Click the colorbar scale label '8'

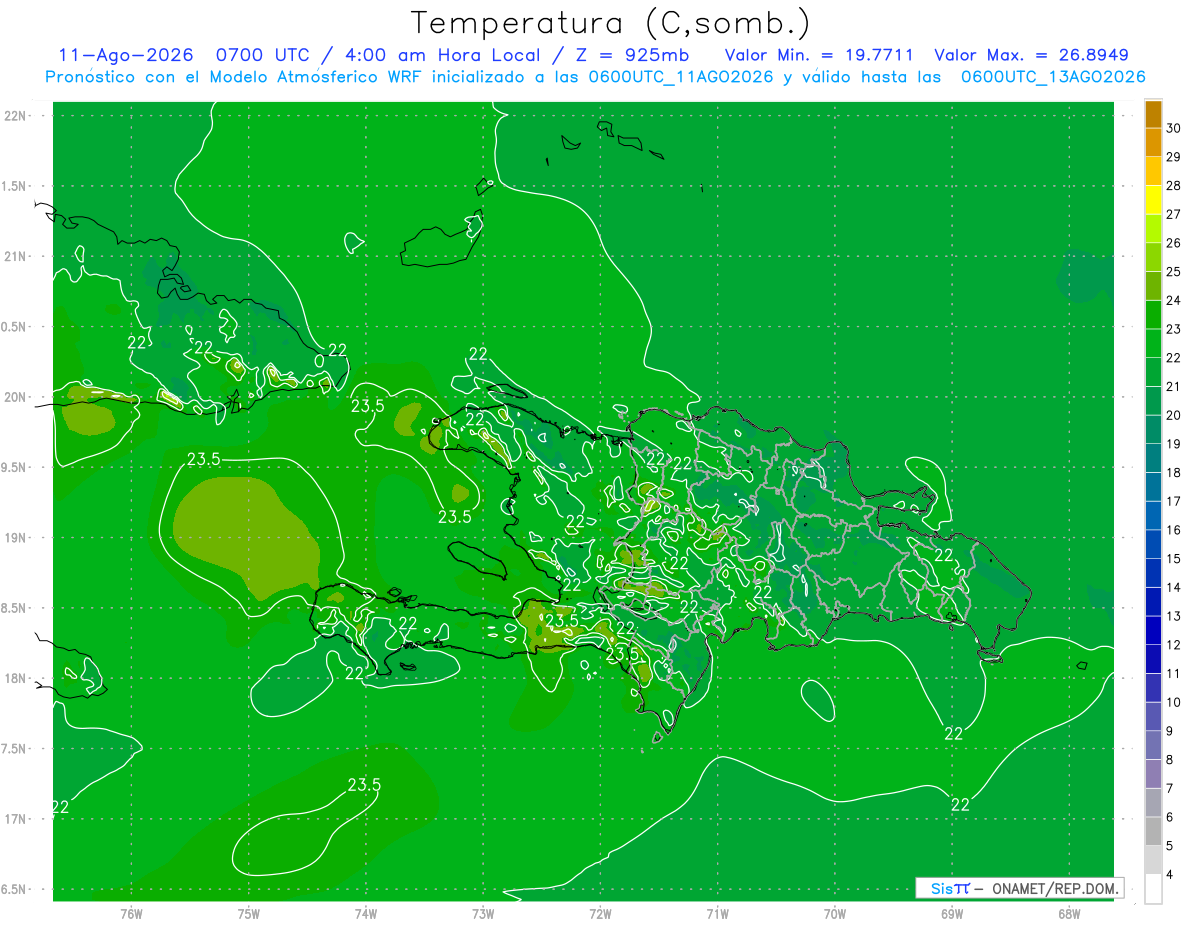click(x=1171, y=759)
